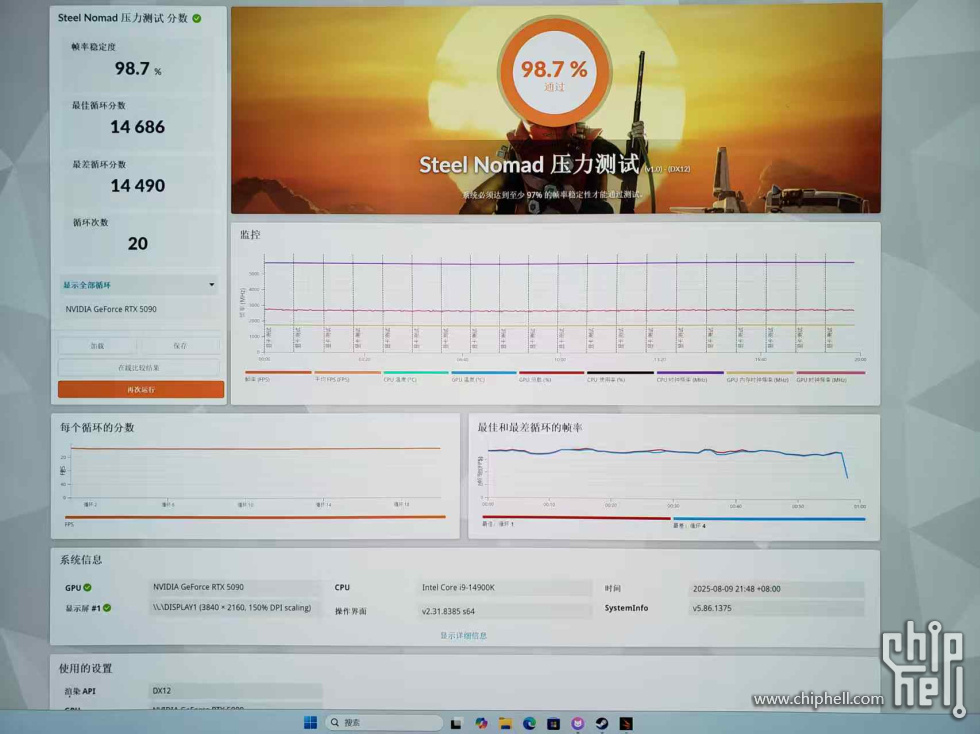Screen dimensions: 980x734
Task: Toggle the CPU 时钟频率 (MHz) legend line
Action: pyautogui.click(x=689, y=373)
